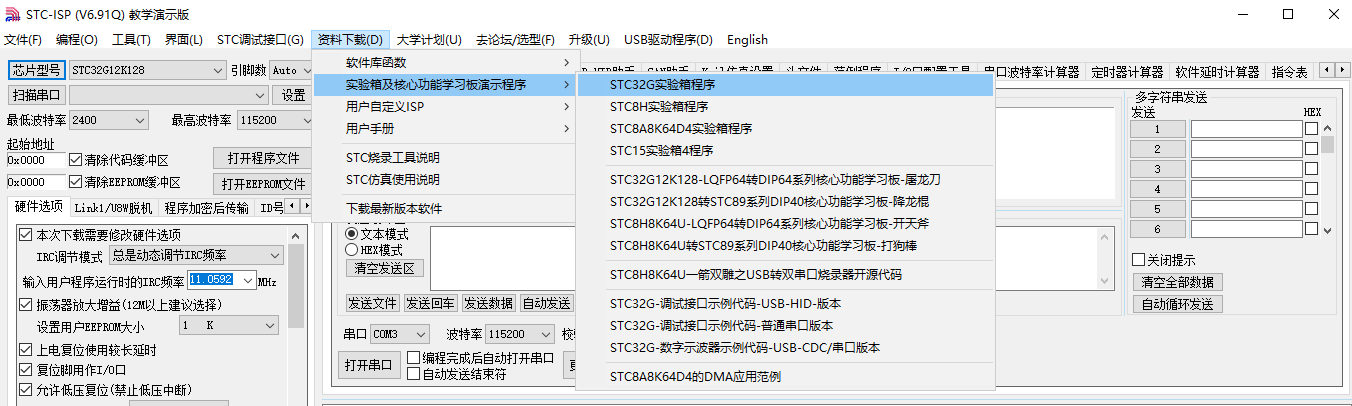Click 打开程序文件 button
This screenshot has height=406, width=1352.
coord(263,159)
